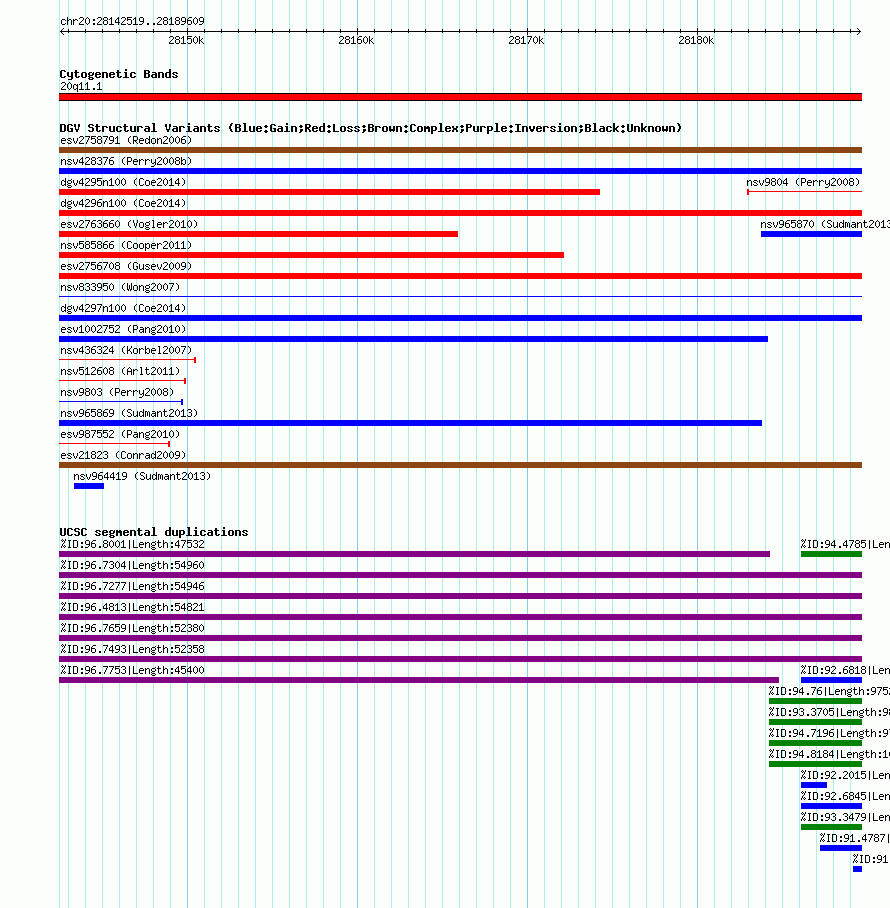Click the %ID:93.3705 duplication label
This screenshot has height=908, width=890.
[x=829, y=712]
